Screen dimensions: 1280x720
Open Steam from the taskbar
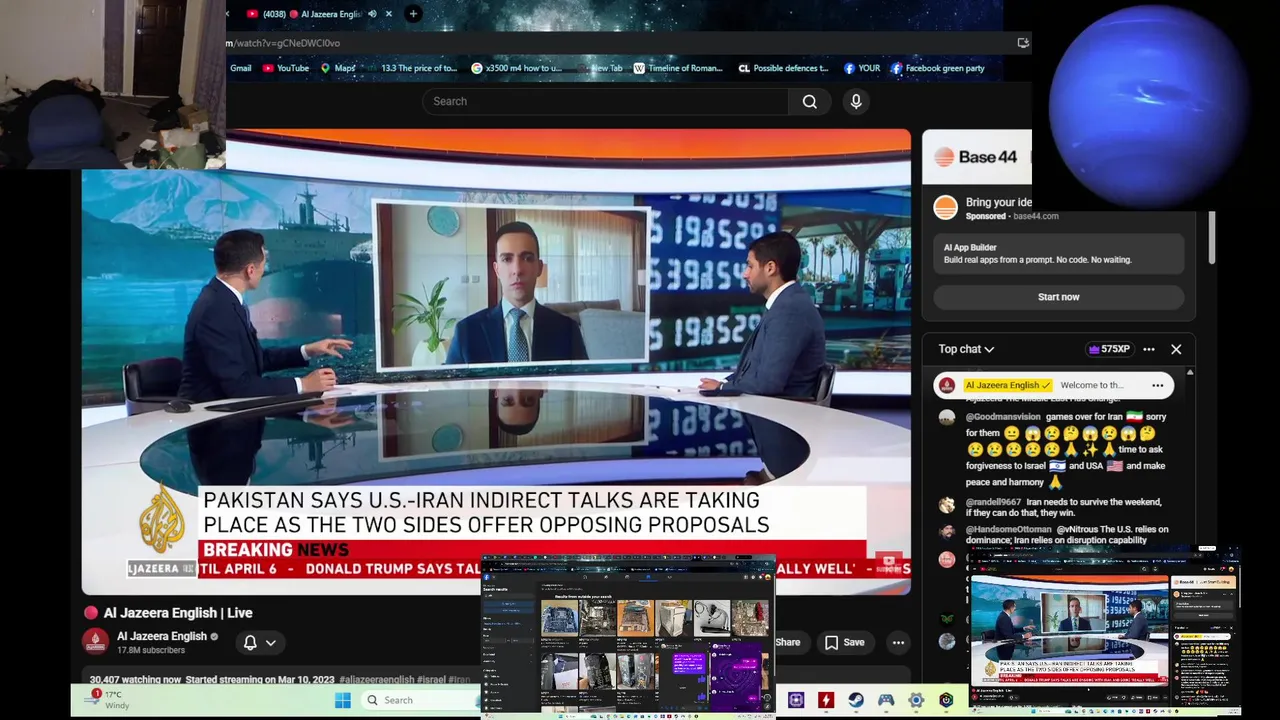pos(856,700)
